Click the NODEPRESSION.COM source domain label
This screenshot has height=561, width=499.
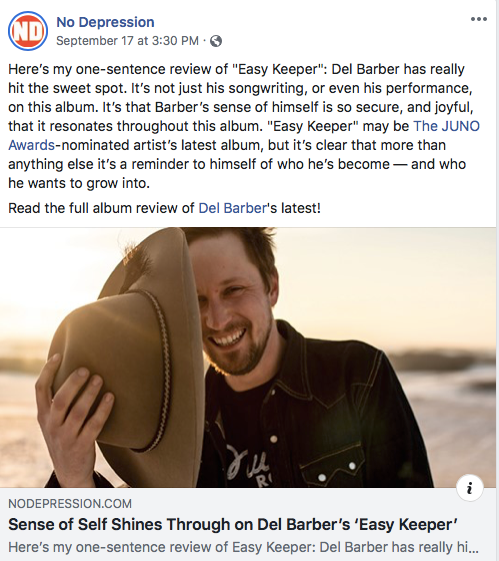coord(70,504)
